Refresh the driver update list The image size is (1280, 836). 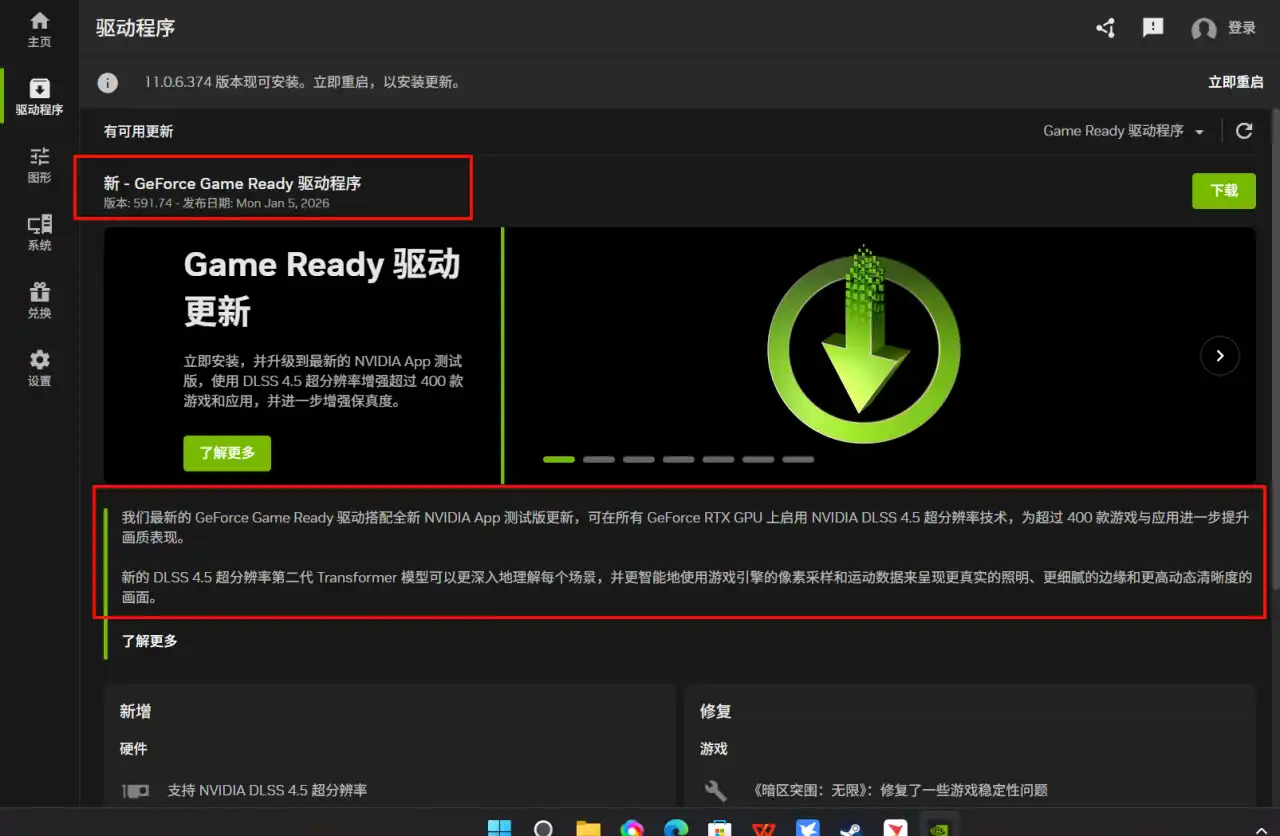pyautogui.click(x=1244, y=131)
